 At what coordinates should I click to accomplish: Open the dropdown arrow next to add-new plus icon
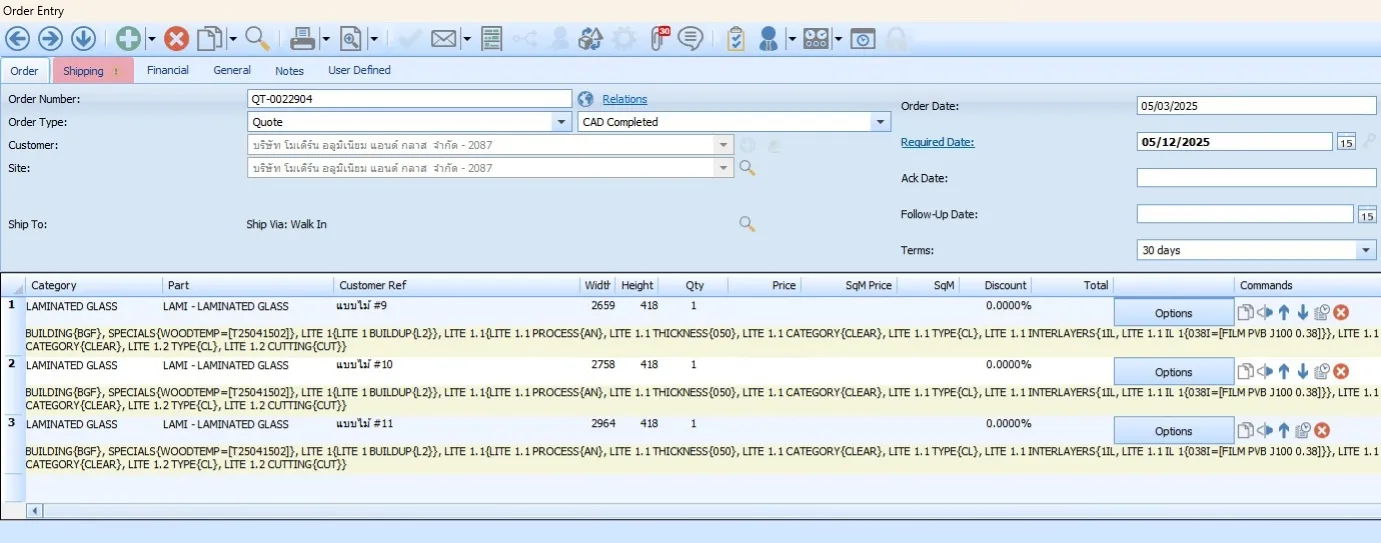coord(151,40)
